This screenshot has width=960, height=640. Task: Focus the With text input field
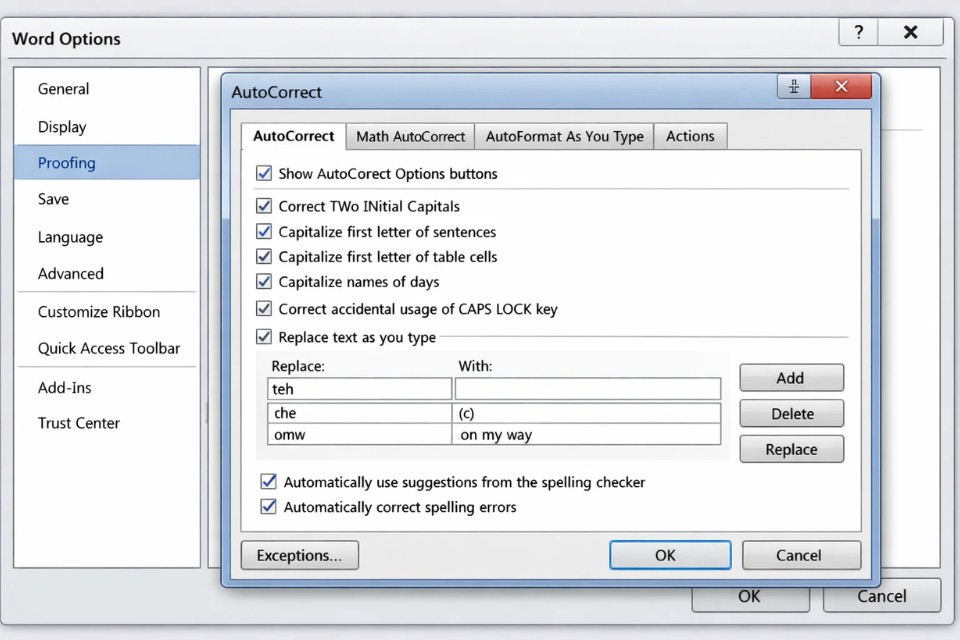(587, 389)
